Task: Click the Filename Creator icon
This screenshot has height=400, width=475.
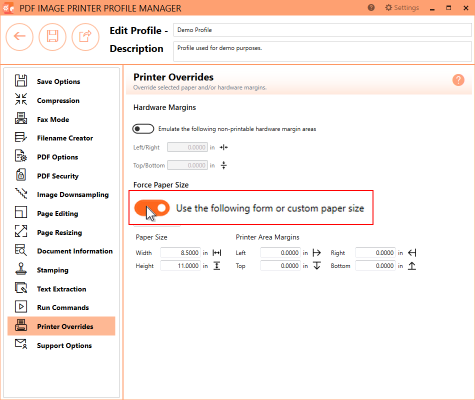Action: click(21, 137)
